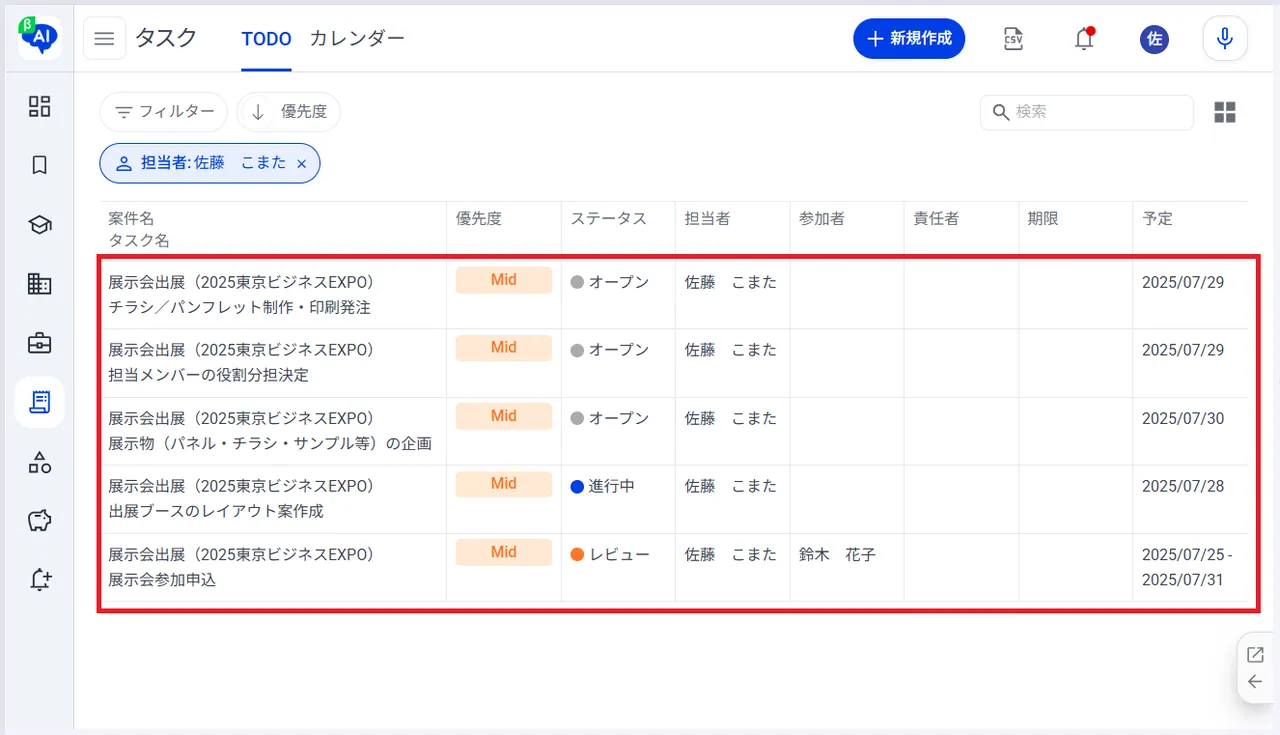Open notifications bell icon
The height and width of the screenshot is (735, 1280).
coord(1084,39)
